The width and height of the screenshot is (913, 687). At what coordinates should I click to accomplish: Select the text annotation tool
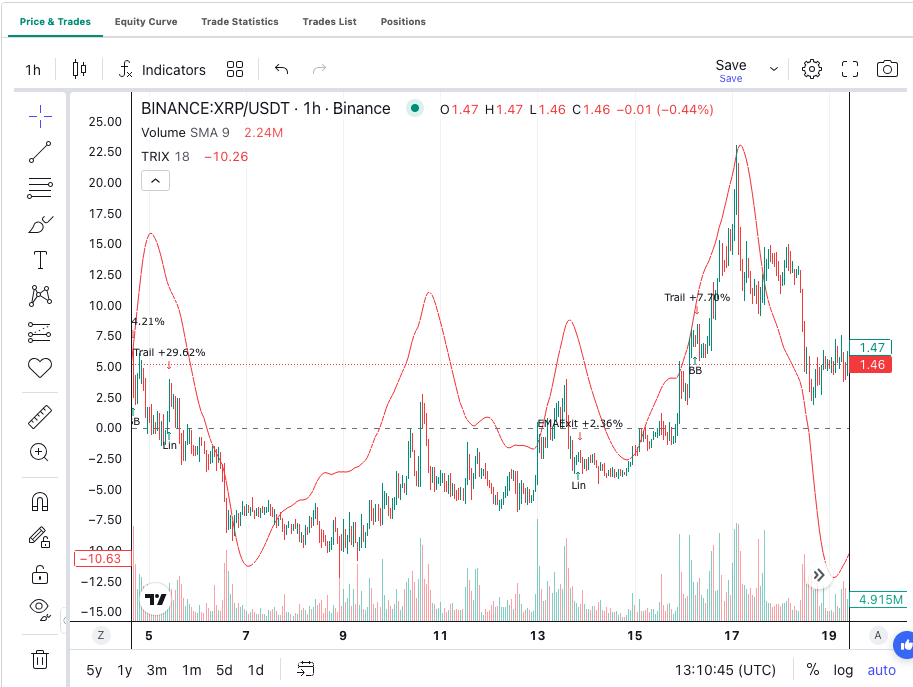[x=40, y=260]
